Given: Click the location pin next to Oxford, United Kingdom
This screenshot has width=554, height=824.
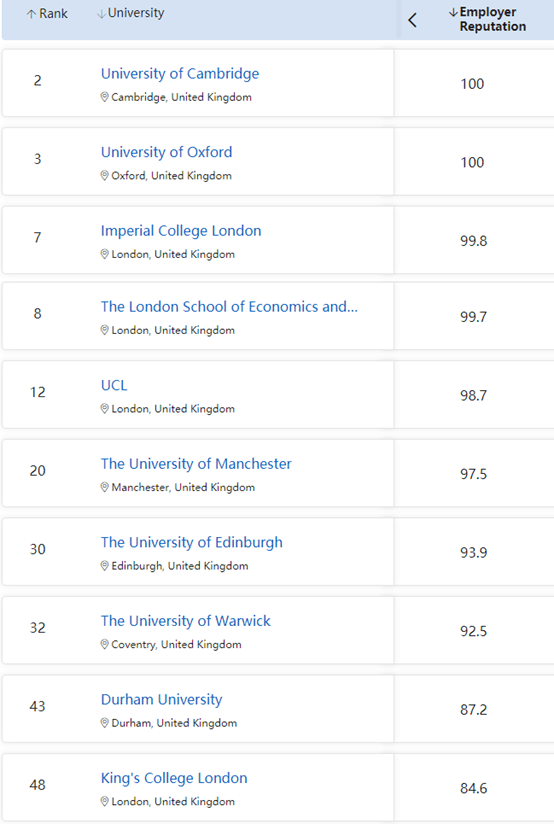Looking at the screenshot, I should point(105,176).
